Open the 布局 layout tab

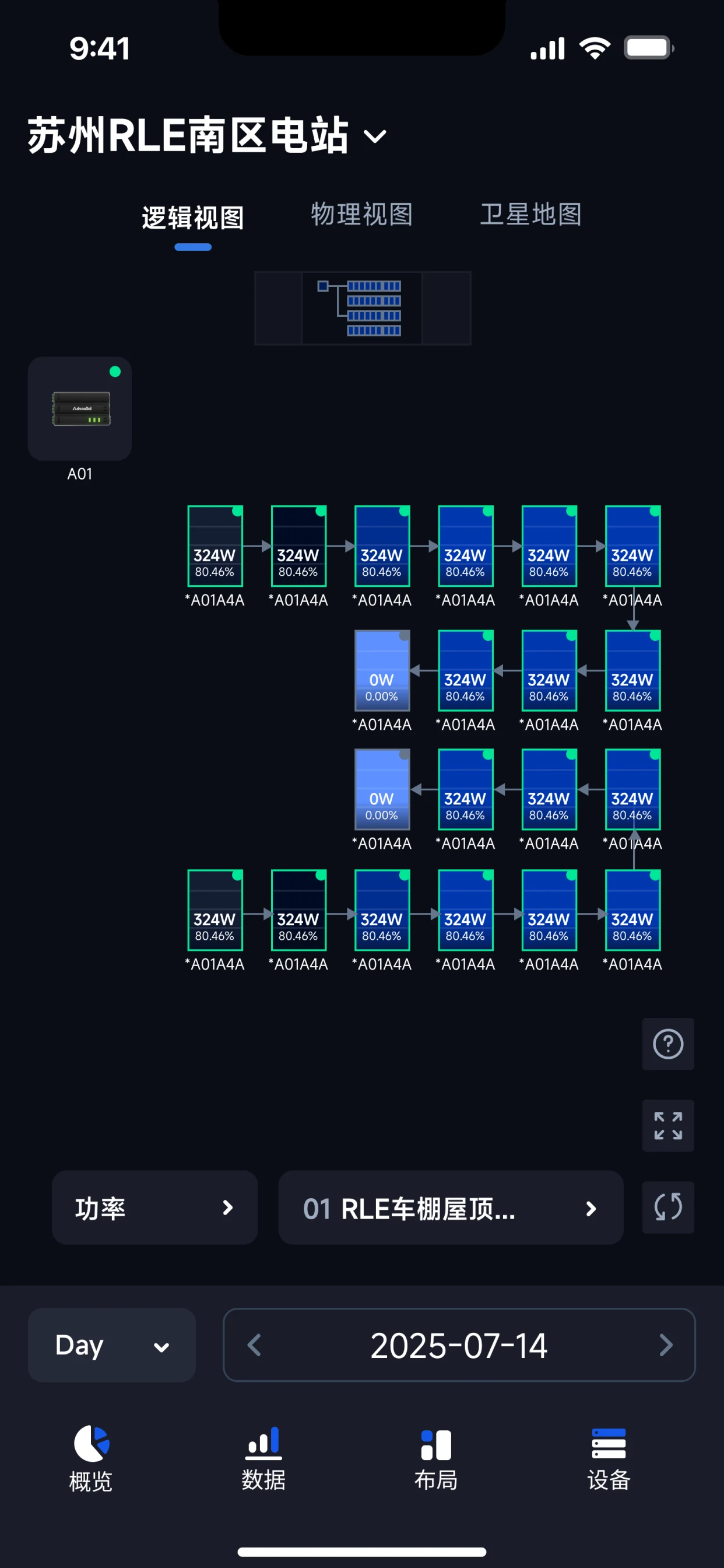coord(436,1458)
